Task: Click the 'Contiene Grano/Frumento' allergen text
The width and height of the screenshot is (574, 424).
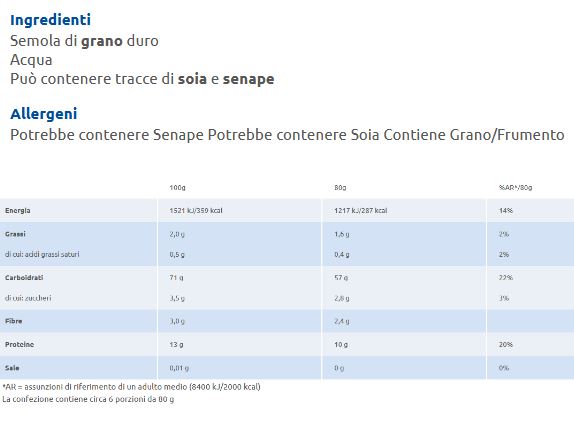Action: [474, 135]
